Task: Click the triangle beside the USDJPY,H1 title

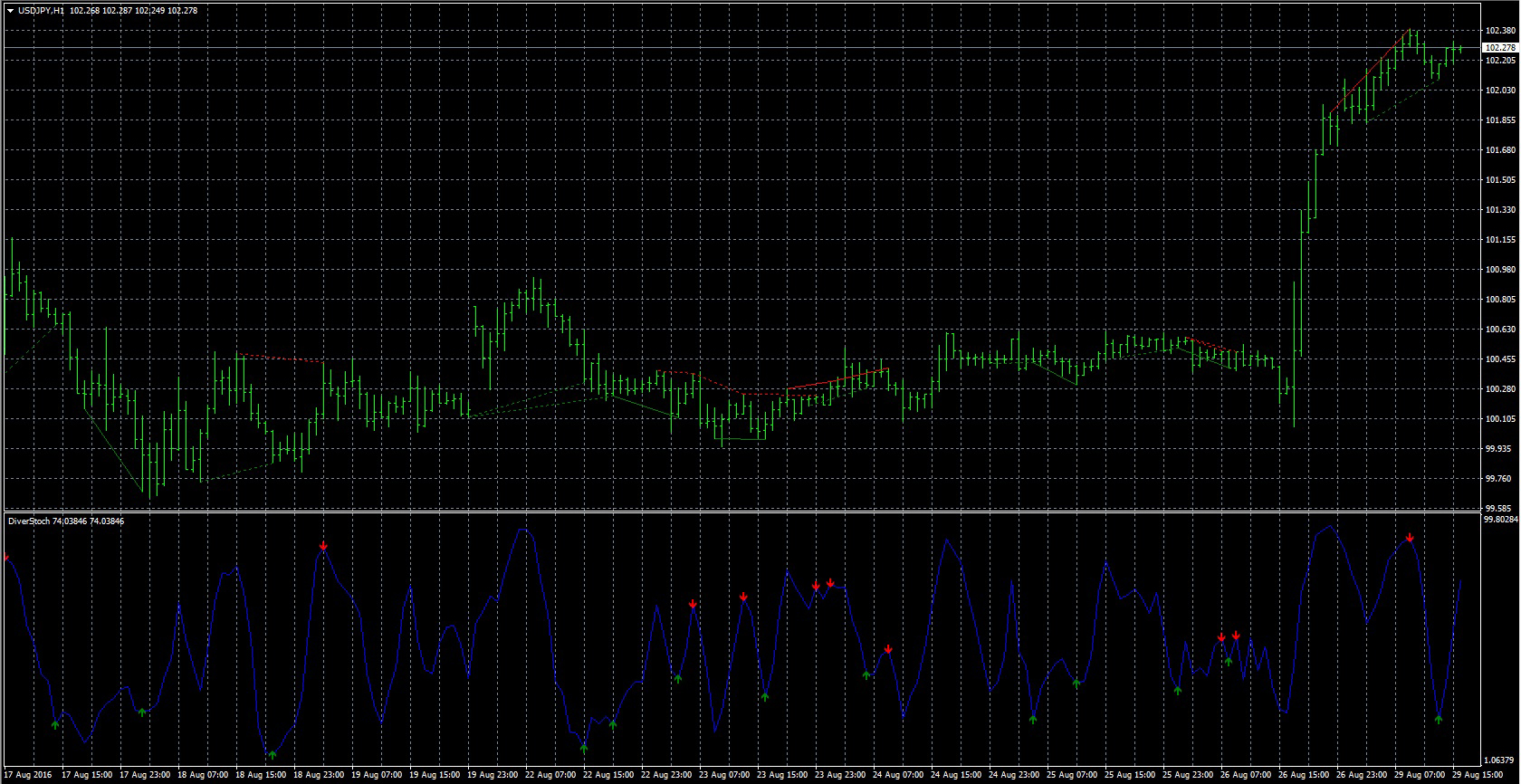Action: coord(10,11)
